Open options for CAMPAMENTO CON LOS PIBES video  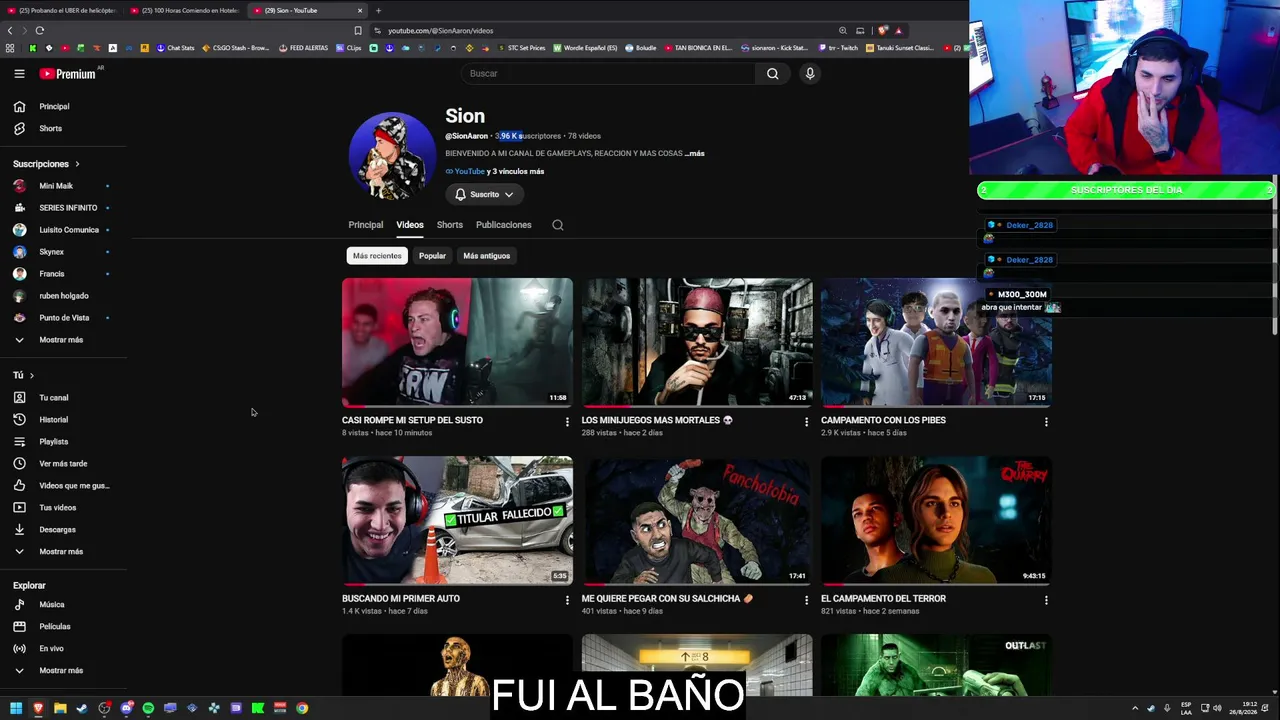[1046, 422]
